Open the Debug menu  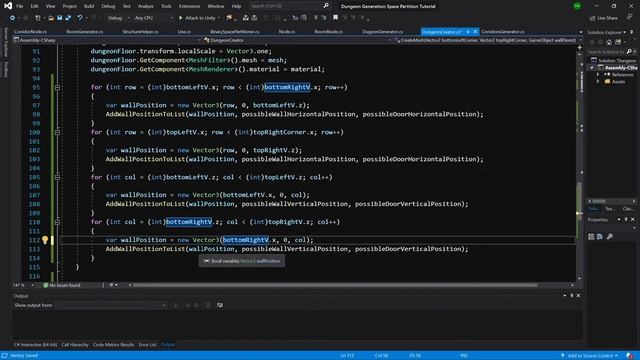(x=108, y=6)
